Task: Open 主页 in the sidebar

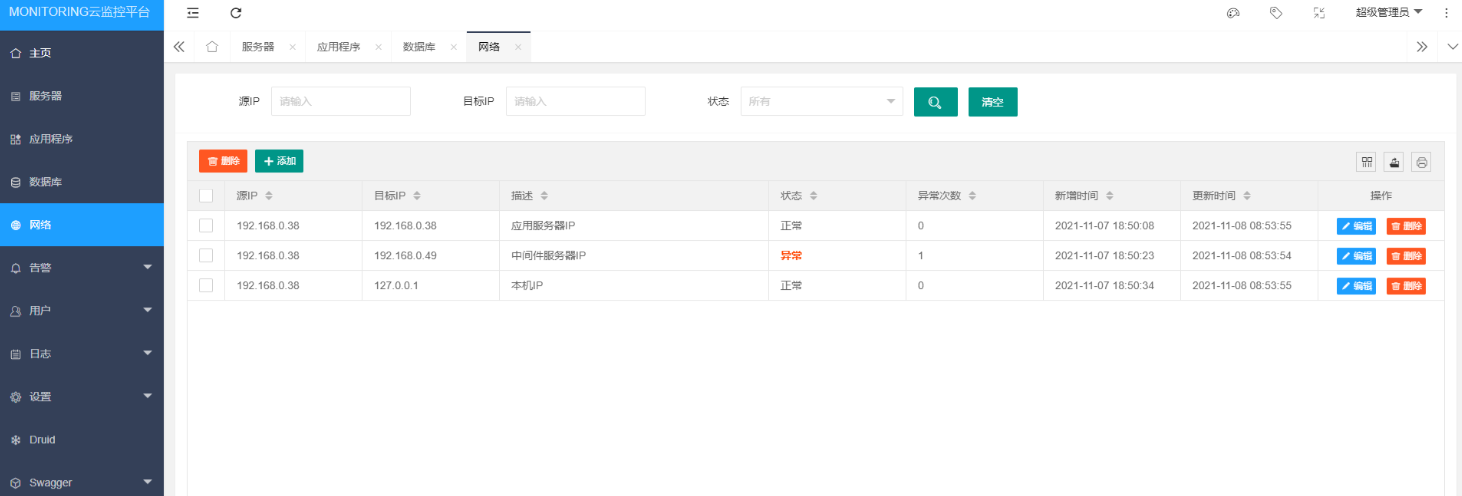Action: pyautogui.click(x=82, y=53)
